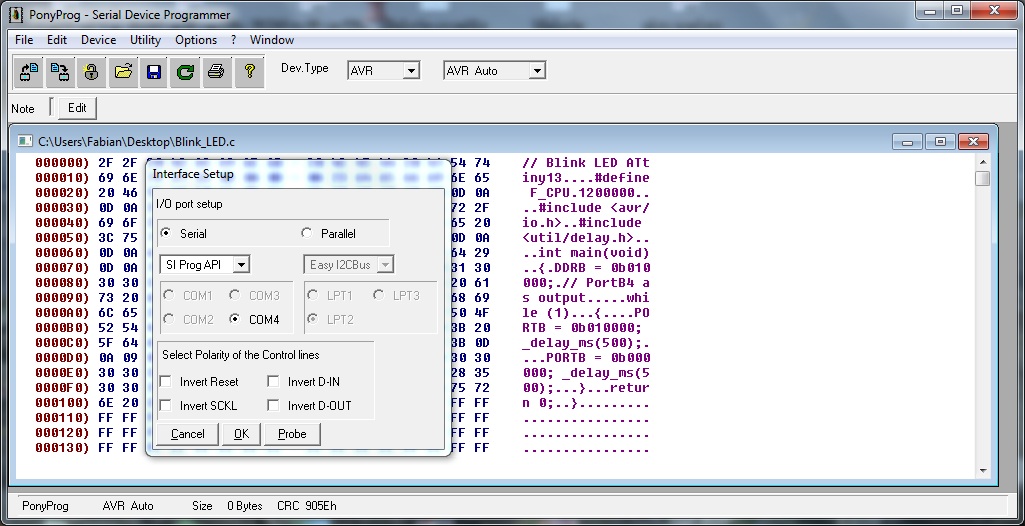Click the Probe button
The image size is (1025, 526).
292,434
